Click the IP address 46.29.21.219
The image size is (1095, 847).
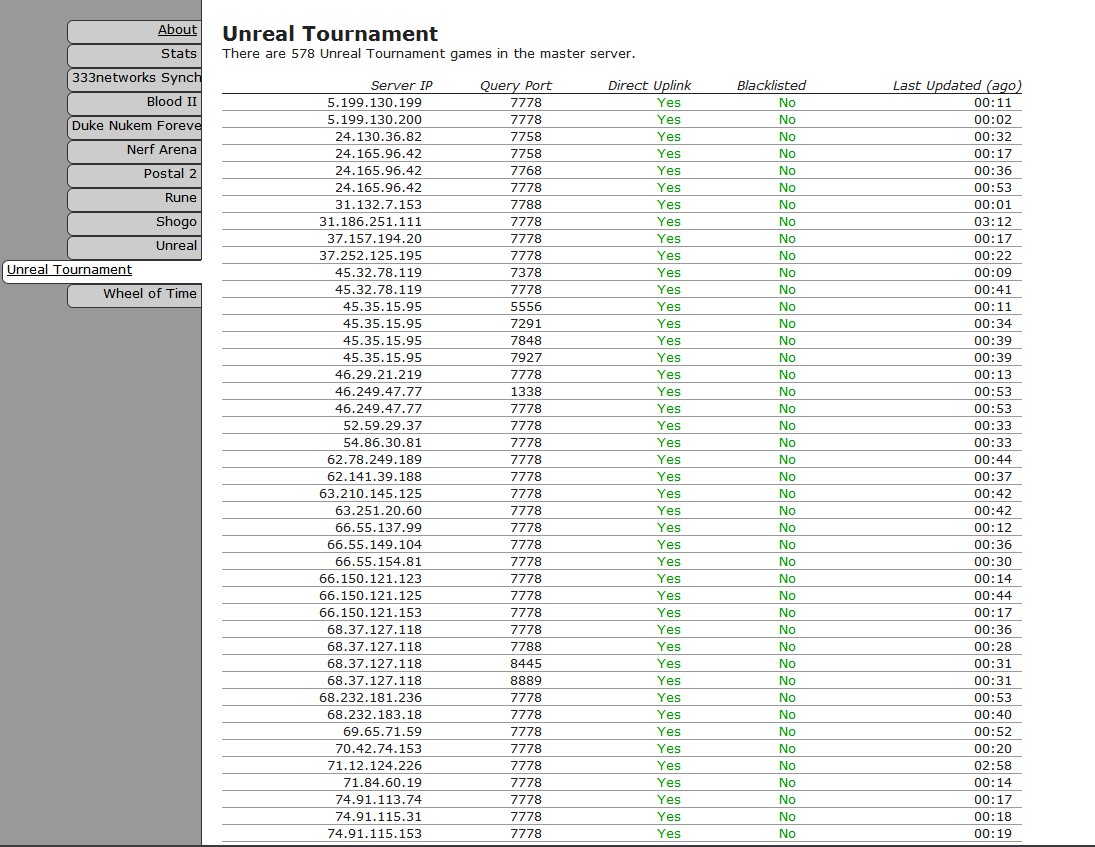pos(379,374)
